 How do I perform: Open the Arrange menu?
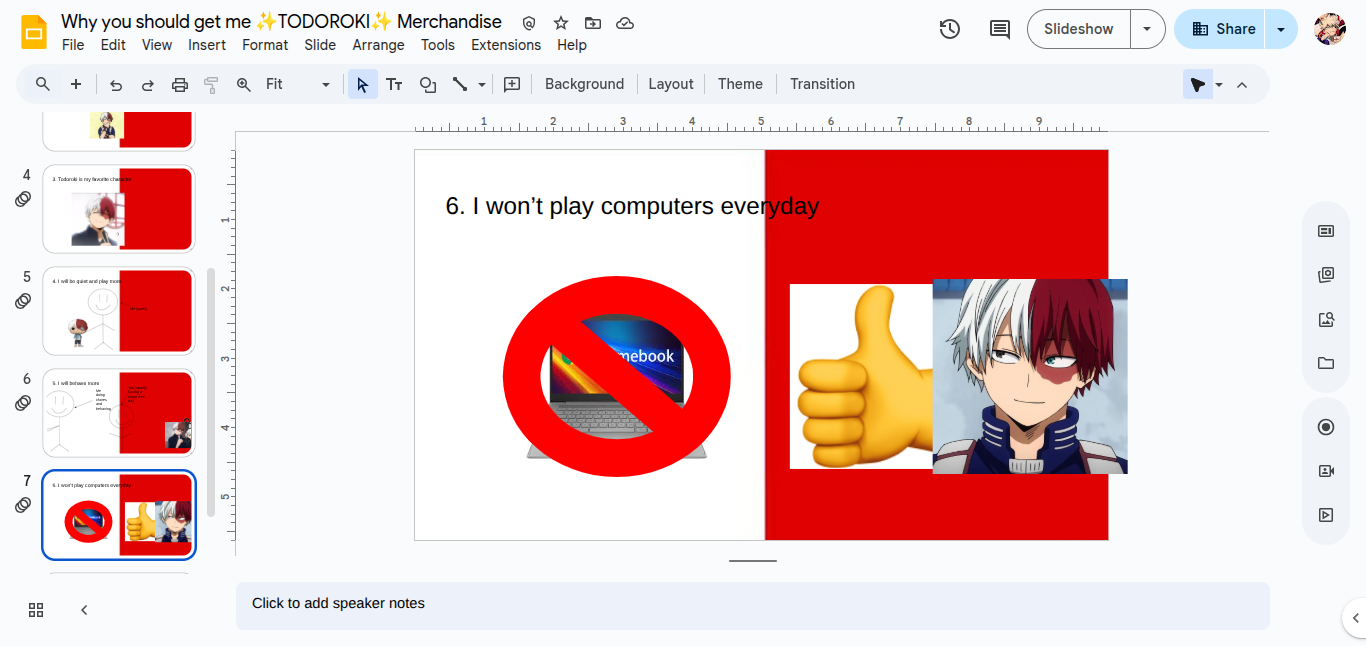(x=378, y=45)
